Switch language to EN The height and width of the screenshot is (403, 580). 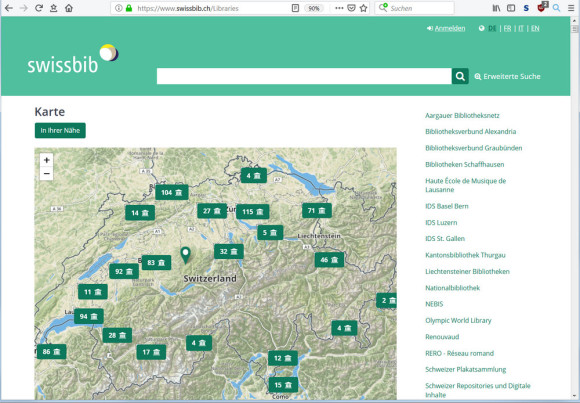click(535, 28)
